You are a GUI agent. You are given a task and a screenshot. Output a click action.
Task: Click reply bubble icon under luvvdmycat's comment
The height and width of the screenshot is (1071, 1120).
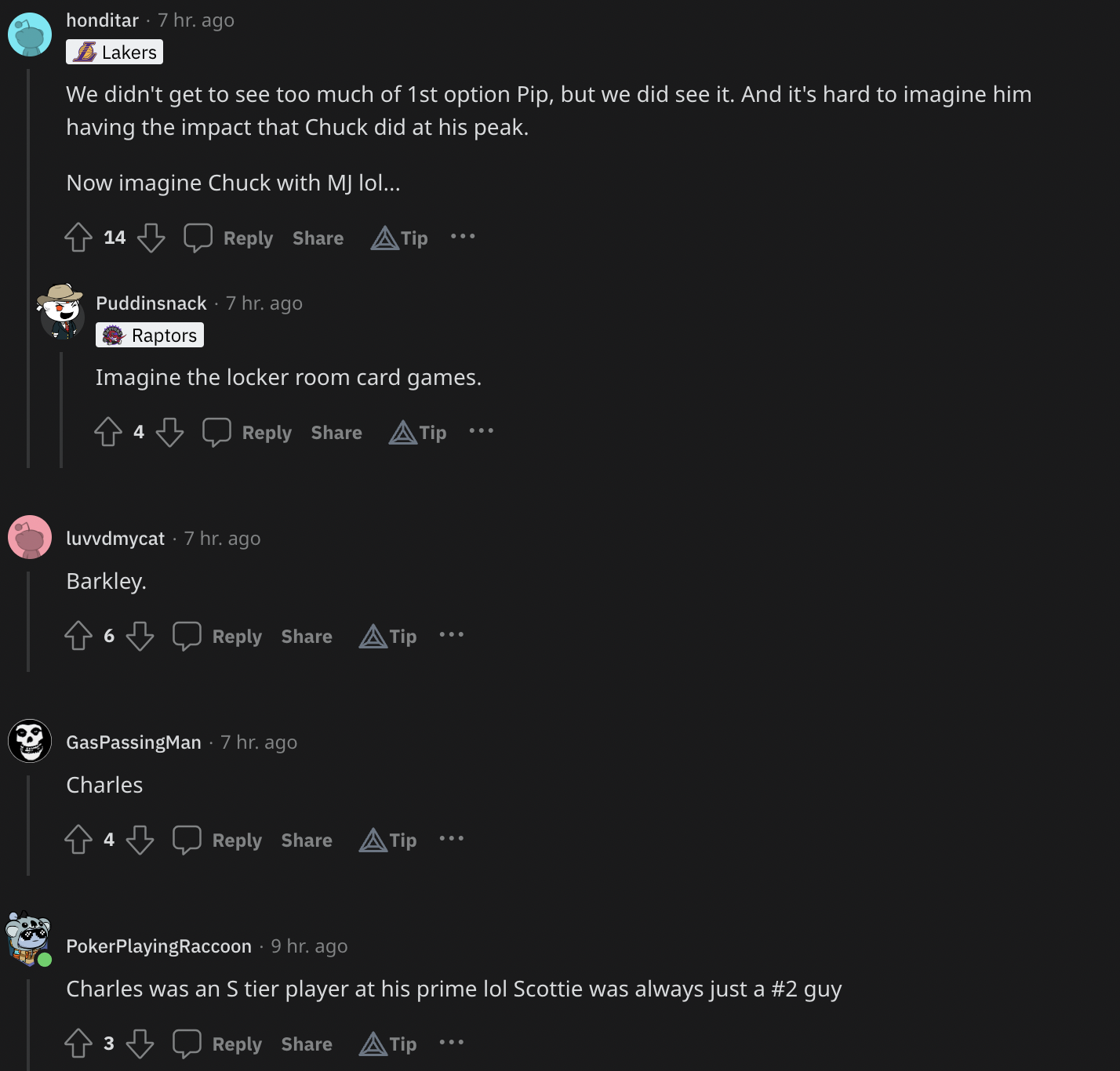tap(187, 636)
